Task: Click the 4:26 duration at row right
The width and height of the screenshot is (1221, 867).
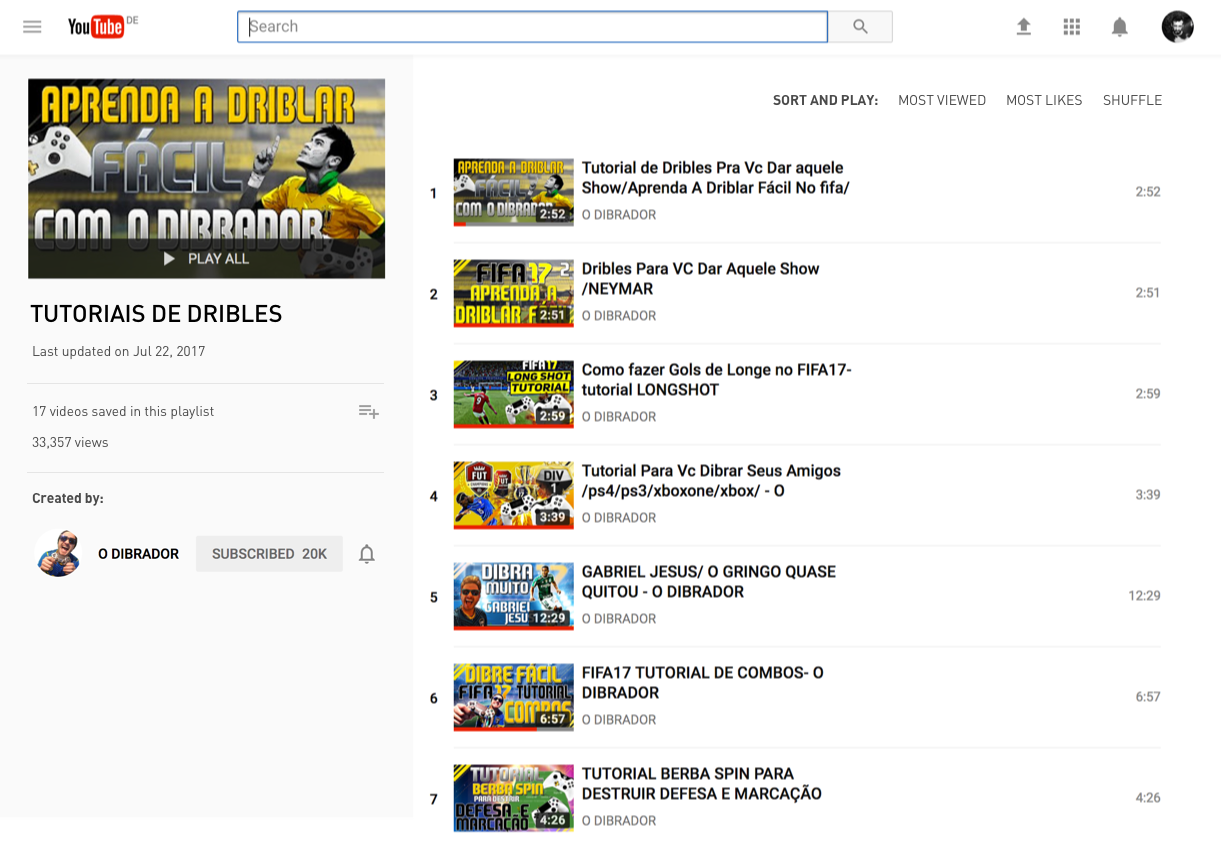Action: [1148, 798]
